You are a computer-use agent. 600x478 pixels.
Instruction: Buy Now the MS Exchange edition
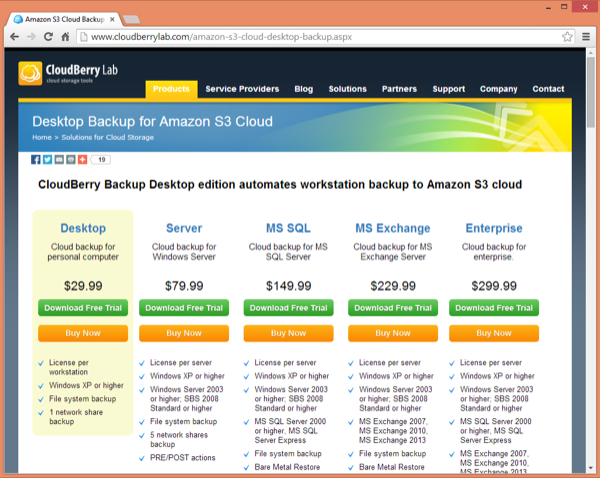393,333
